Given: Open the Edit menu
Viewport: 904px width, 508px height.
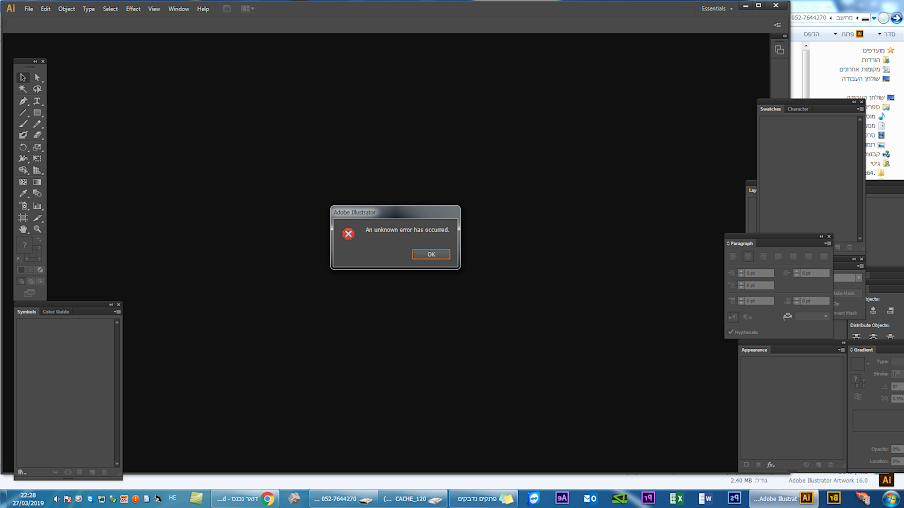Looking at the screenshot, I should click(x=46, y=9).
